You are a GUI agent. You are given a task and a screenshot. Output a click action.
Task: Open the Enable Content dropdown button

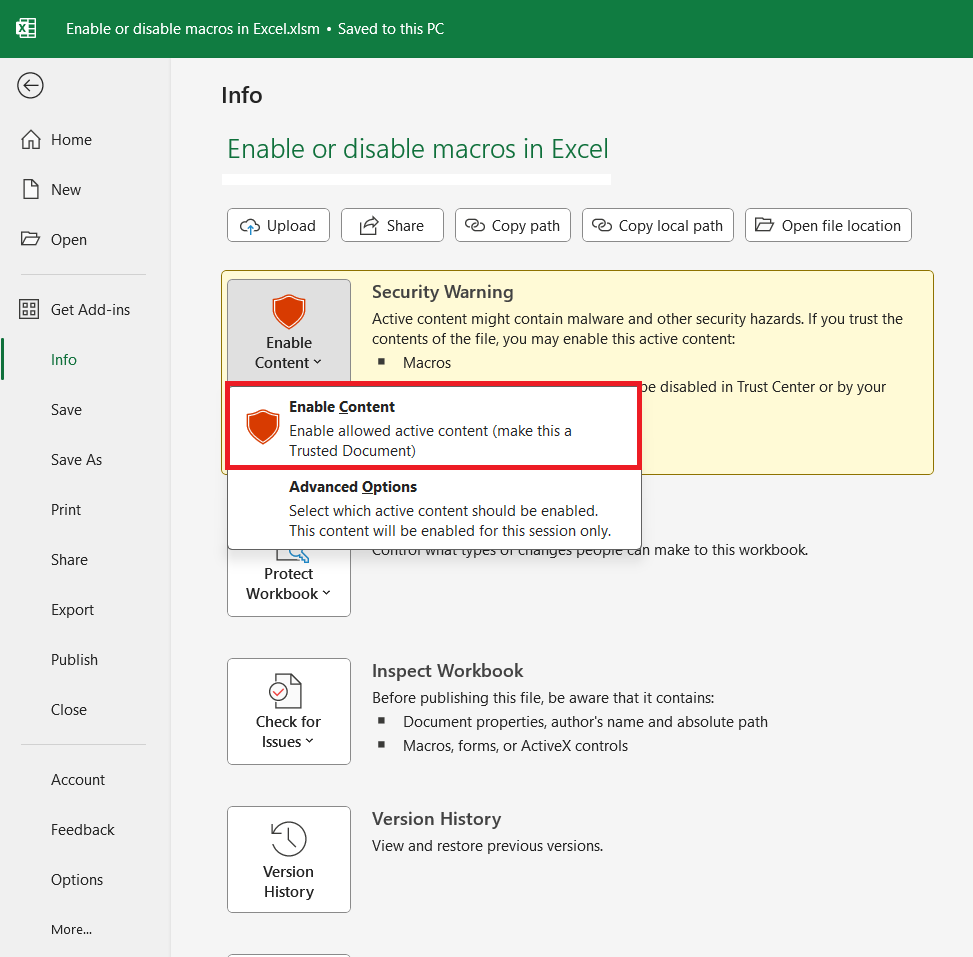289,330
